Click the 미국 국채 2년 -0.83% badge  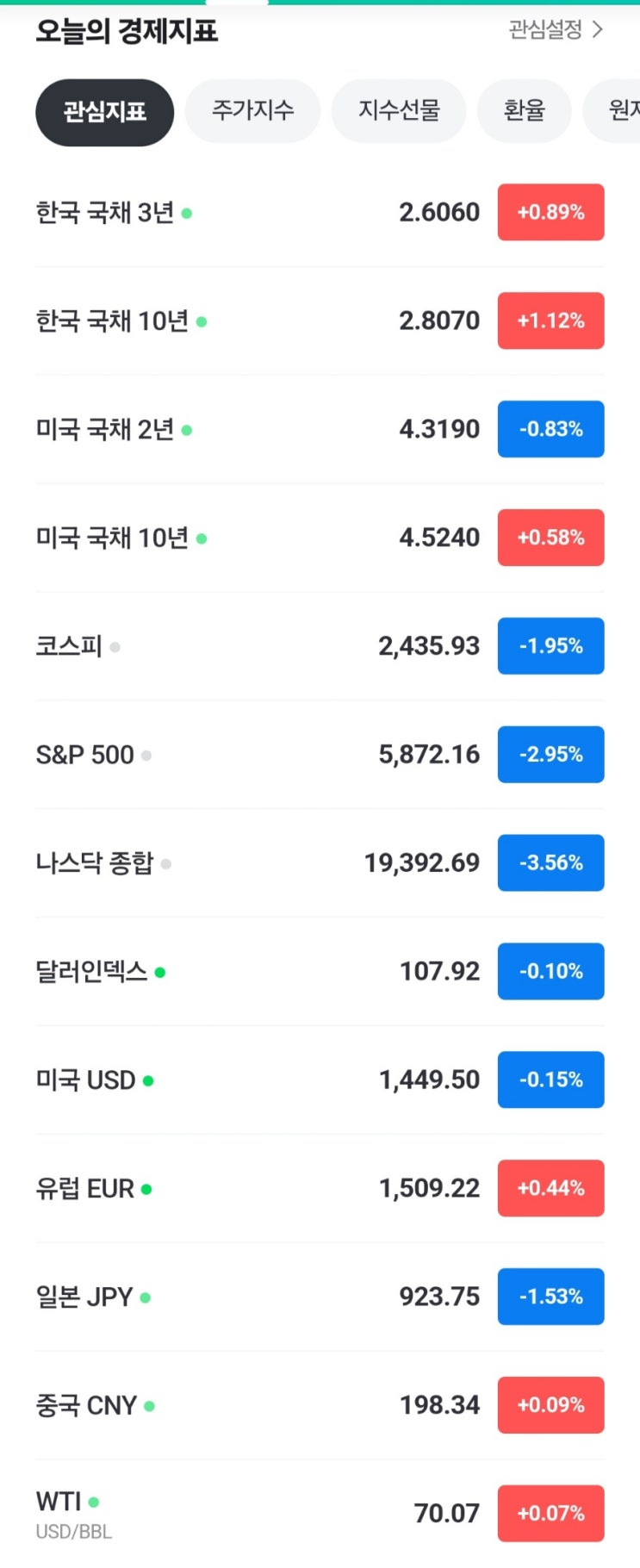pyautogui.click(x=550, y=429)
